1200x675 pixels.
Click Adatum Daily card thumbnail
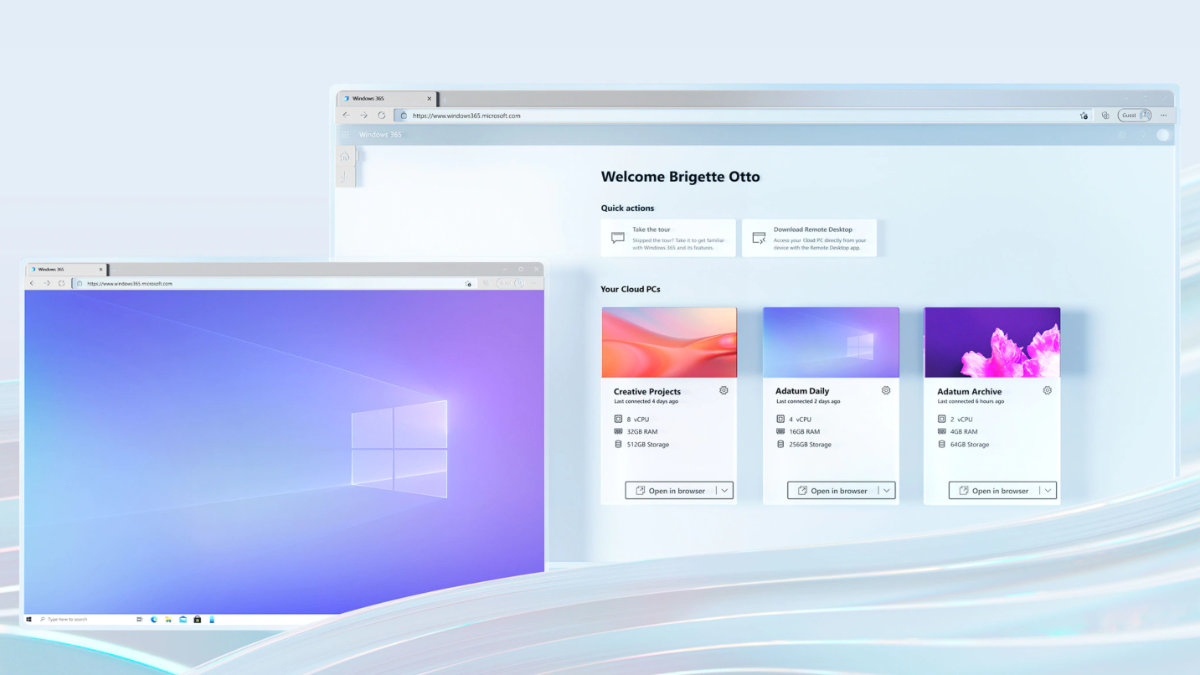(831, 342)
